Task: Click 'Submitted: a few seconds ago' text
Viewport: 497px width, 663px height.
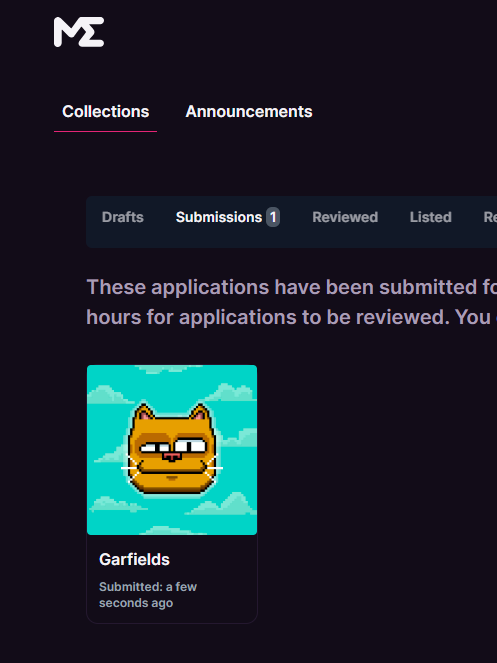Action: coord(148,595)
